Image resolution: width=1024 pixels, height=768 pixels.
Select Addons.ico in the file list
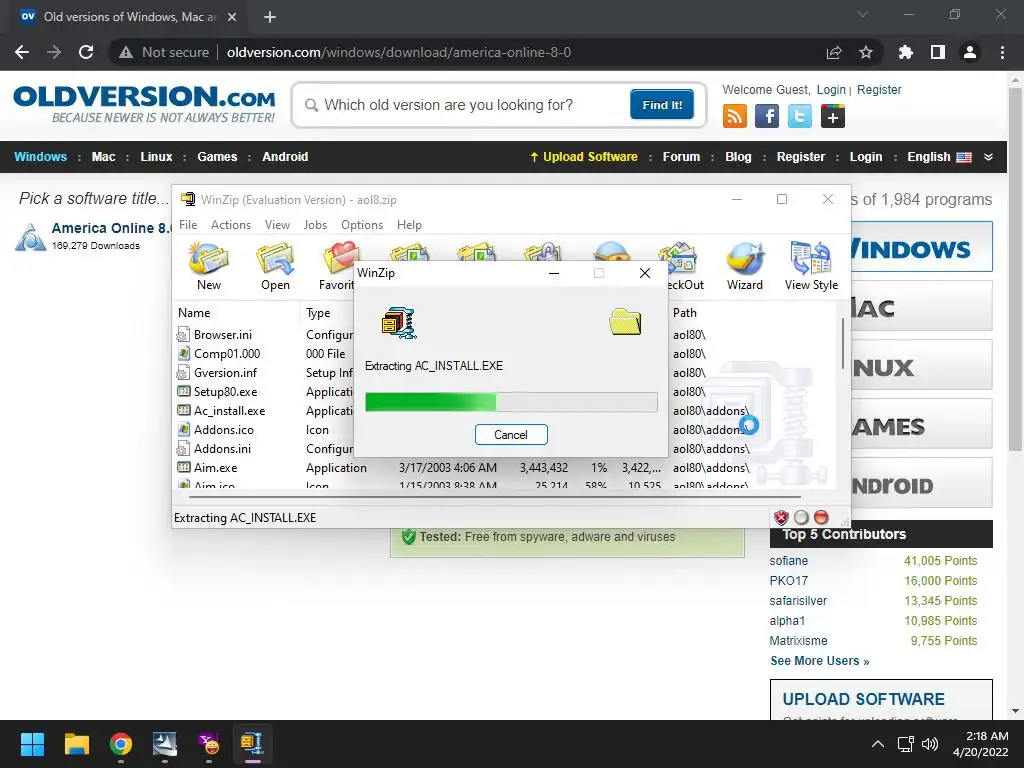[223, 430]
